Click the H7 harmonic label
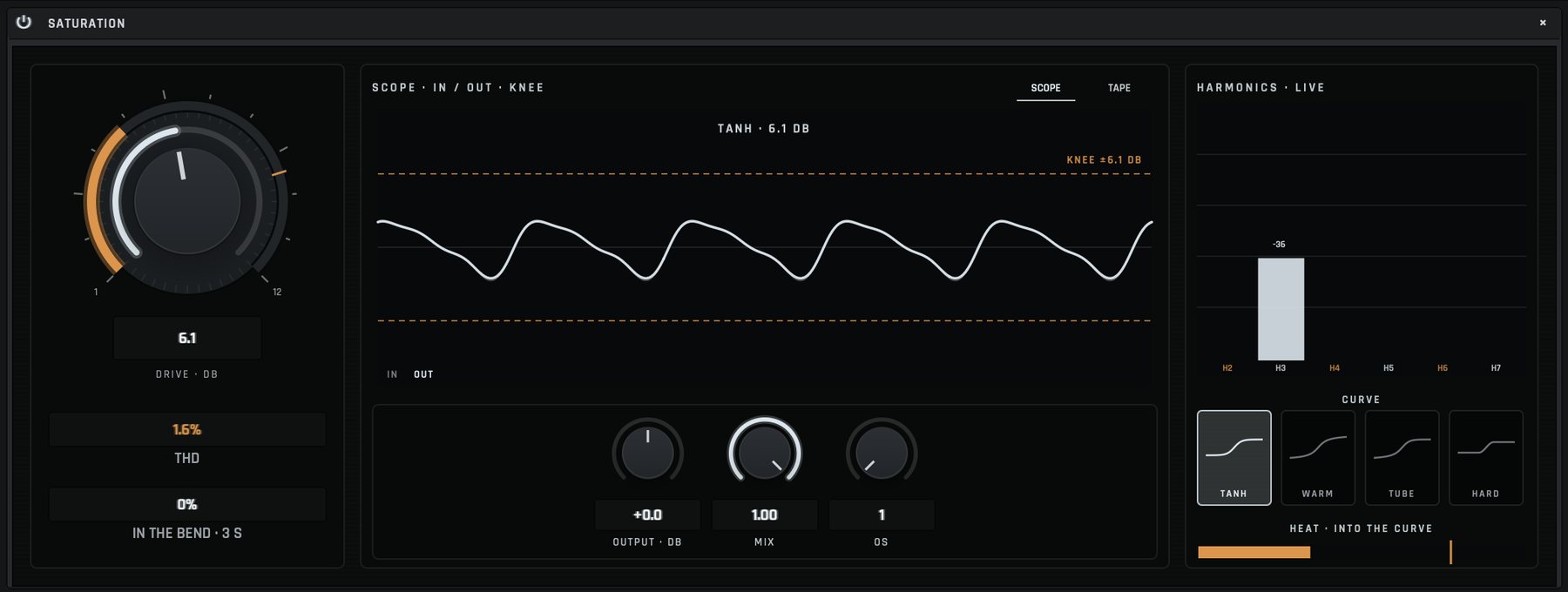 click(x=1496, y=368)
